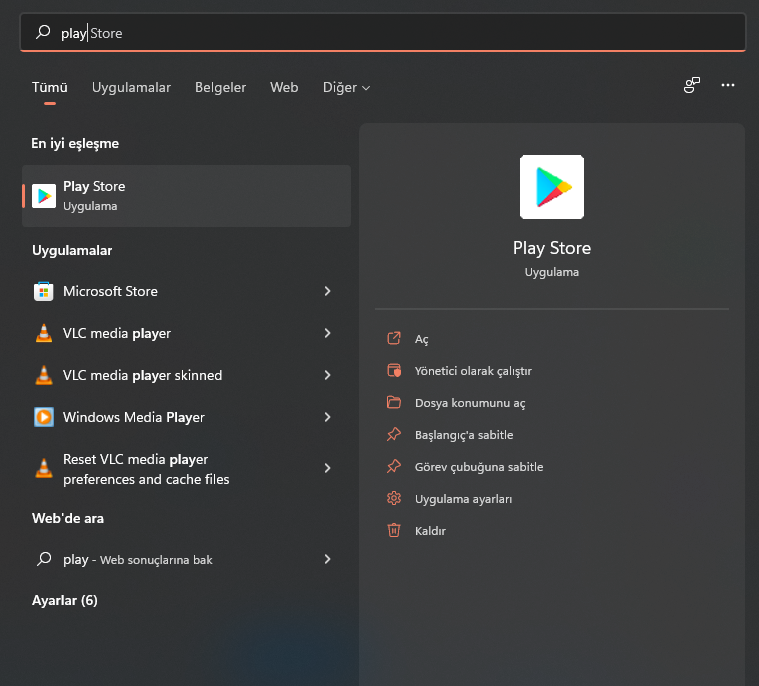Click the Ayarlar (6) section header

tap(65, 601)
